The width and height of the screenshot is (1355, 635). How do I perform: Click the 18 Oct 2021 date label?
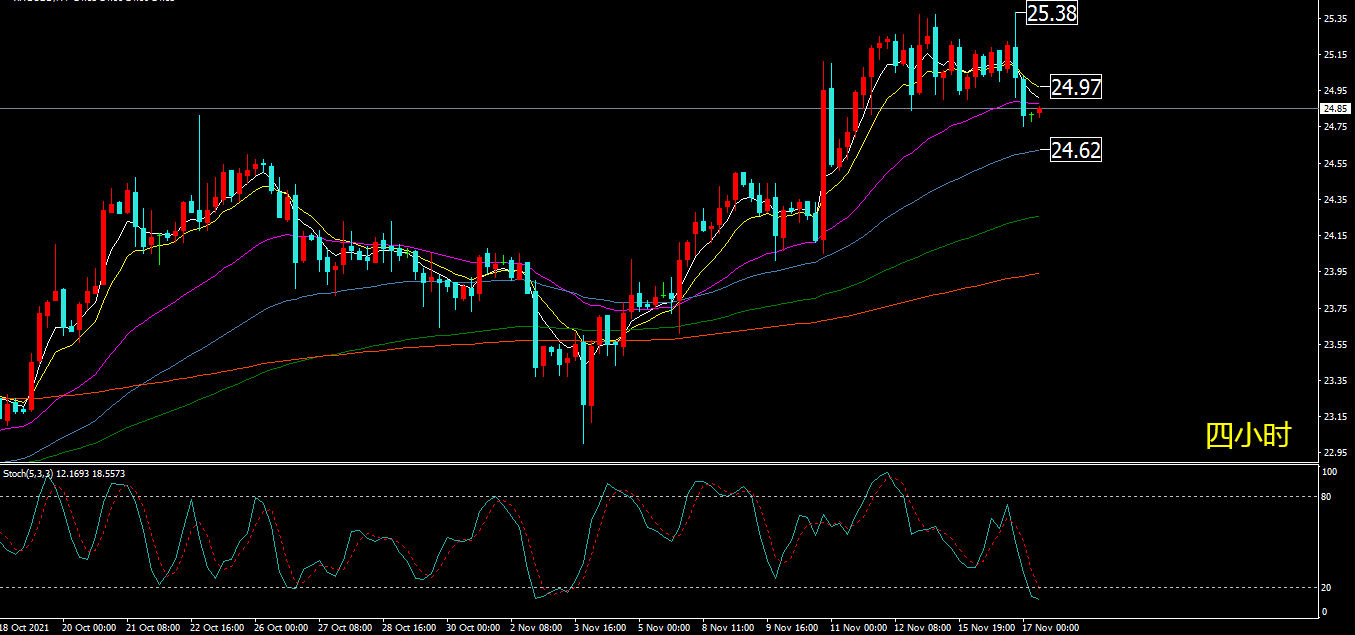click(24, 627)
